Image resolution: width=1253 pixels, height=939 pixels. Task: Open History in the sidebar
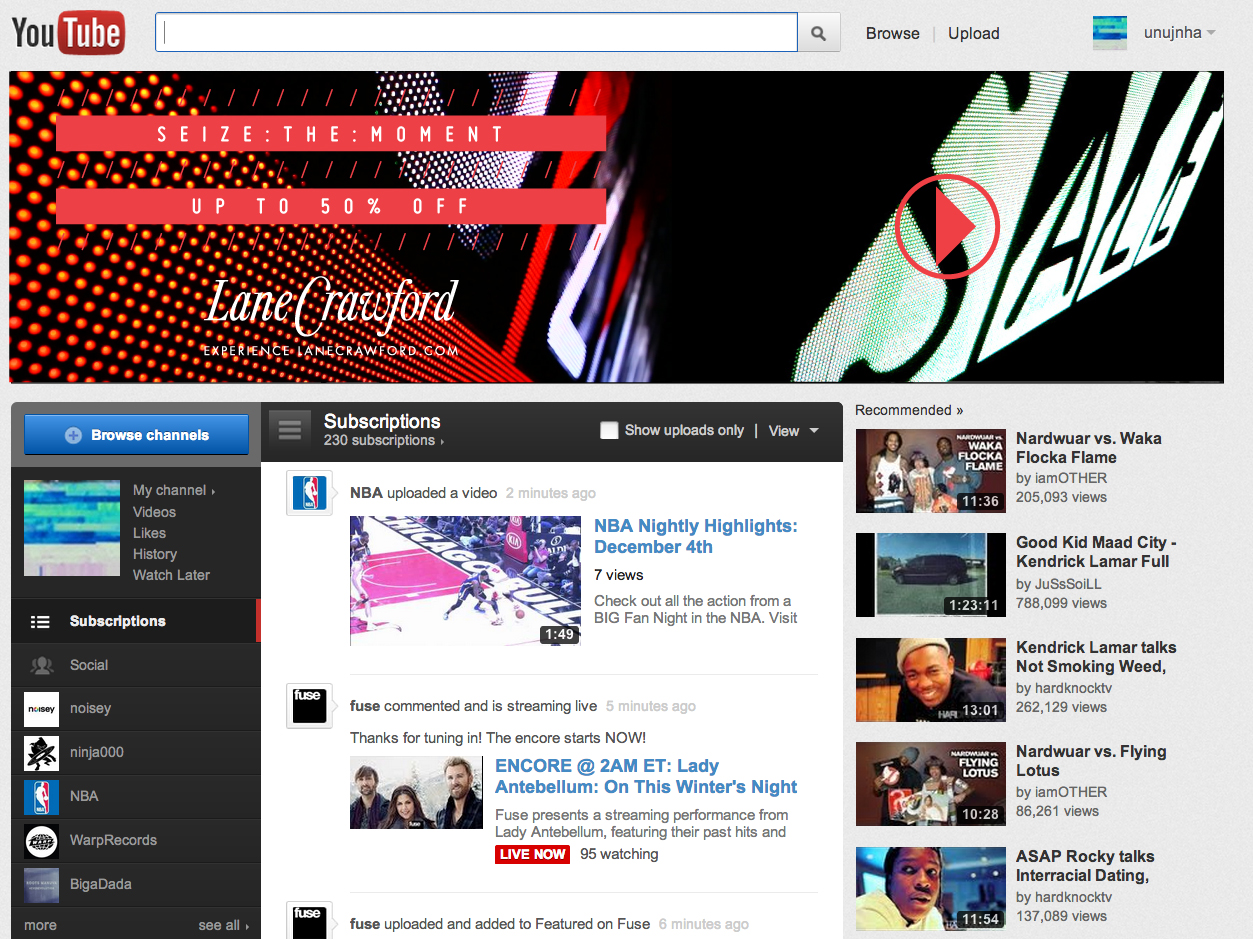(x=155, y=554)
